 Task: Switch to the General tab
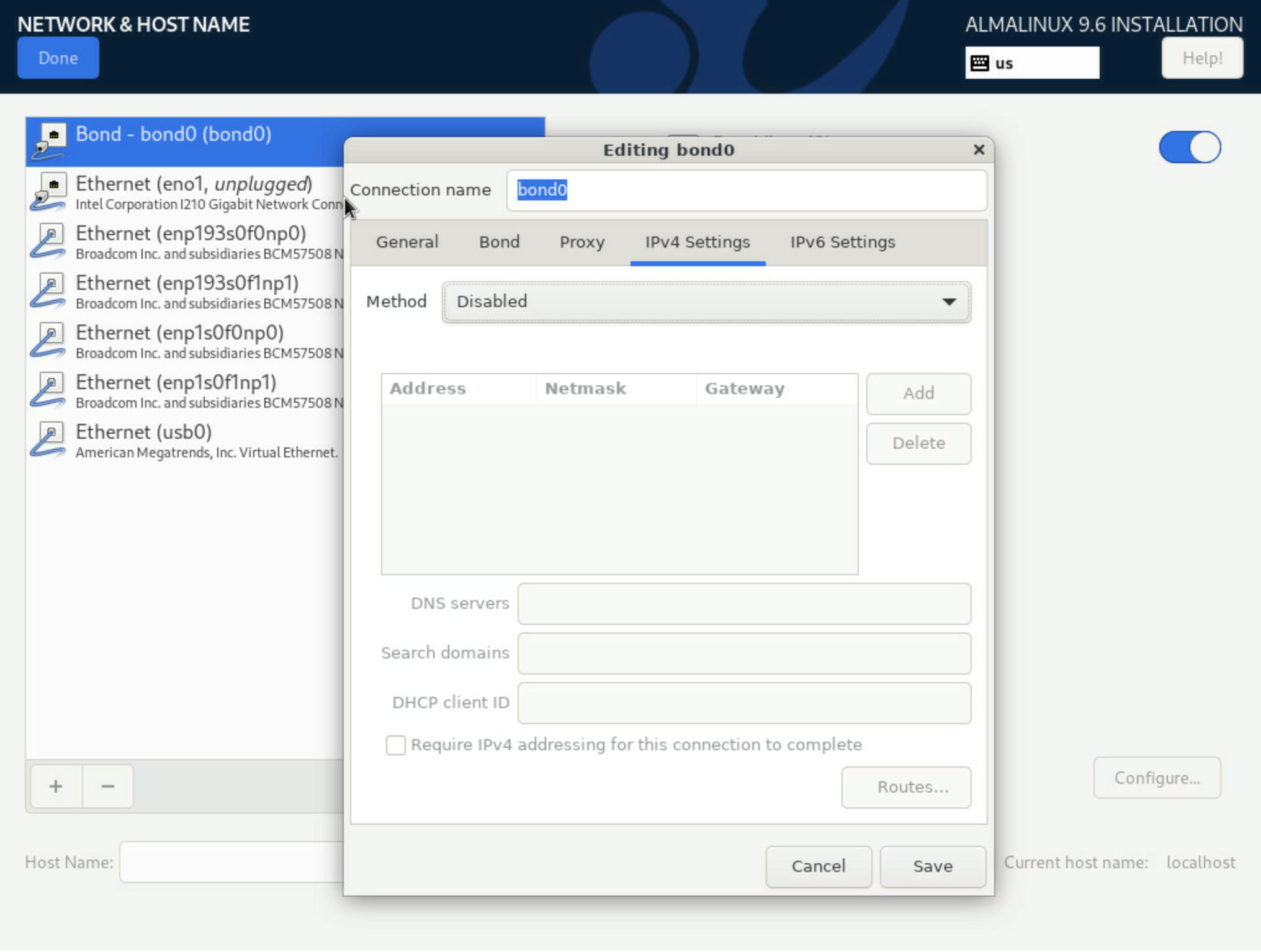click(x=407, y=243)
